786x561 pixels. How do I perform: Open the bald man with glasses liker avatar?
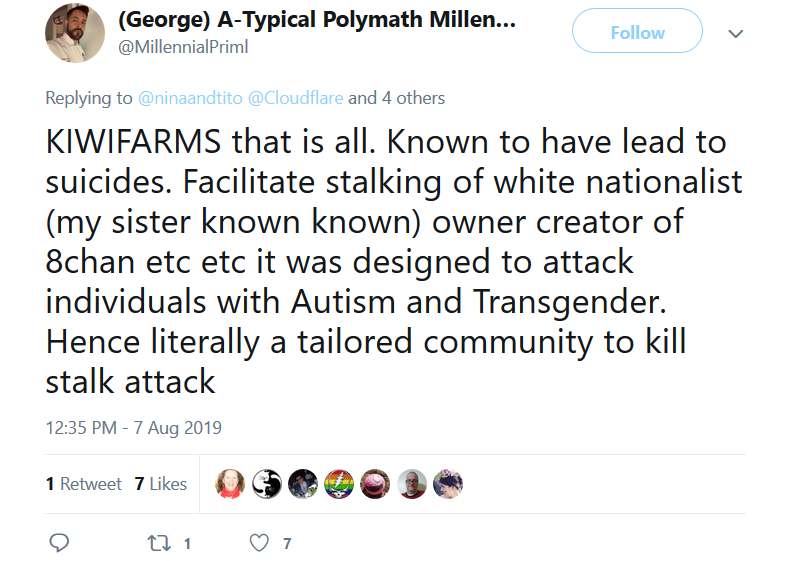[412, 484]
